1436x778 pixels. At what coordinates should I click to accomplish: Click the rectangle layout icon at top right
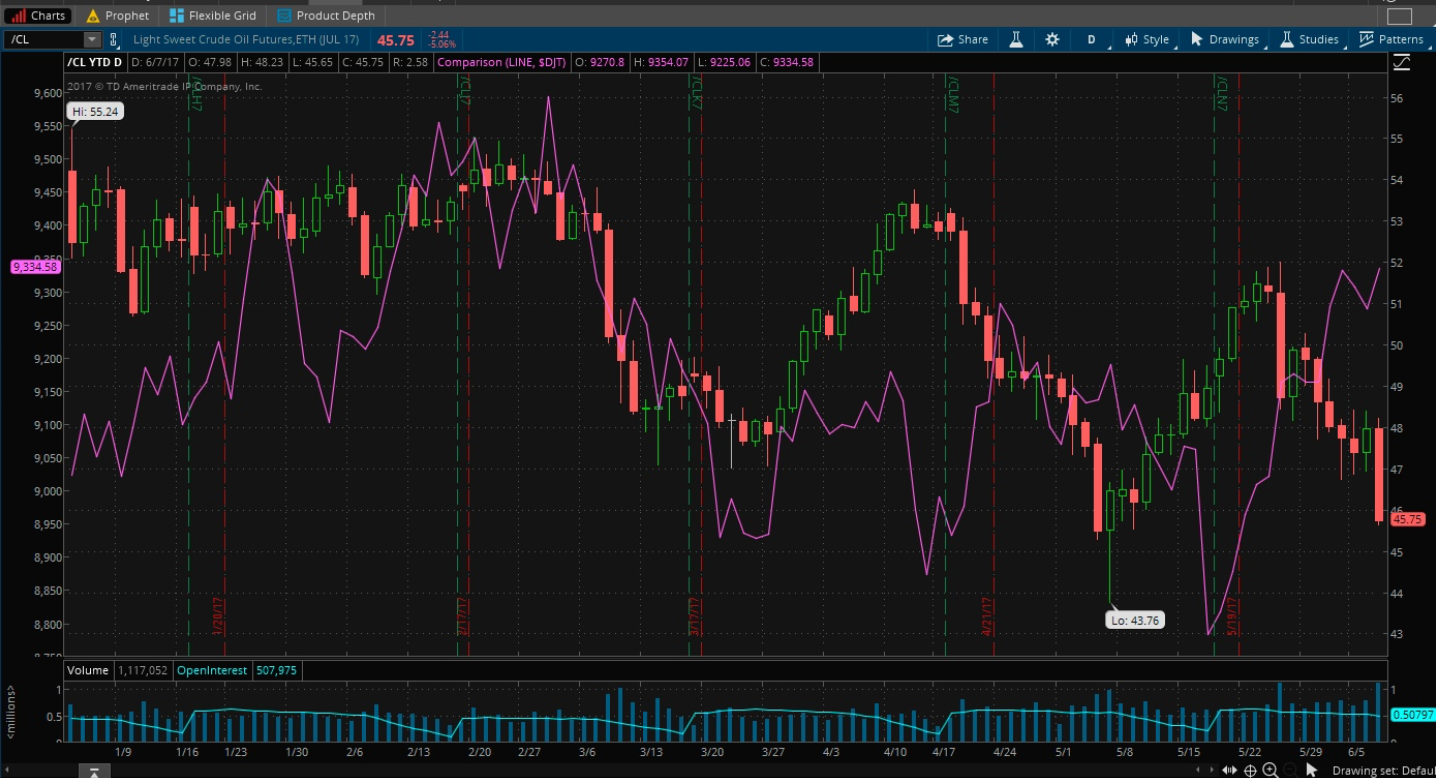coord(1399,16)
